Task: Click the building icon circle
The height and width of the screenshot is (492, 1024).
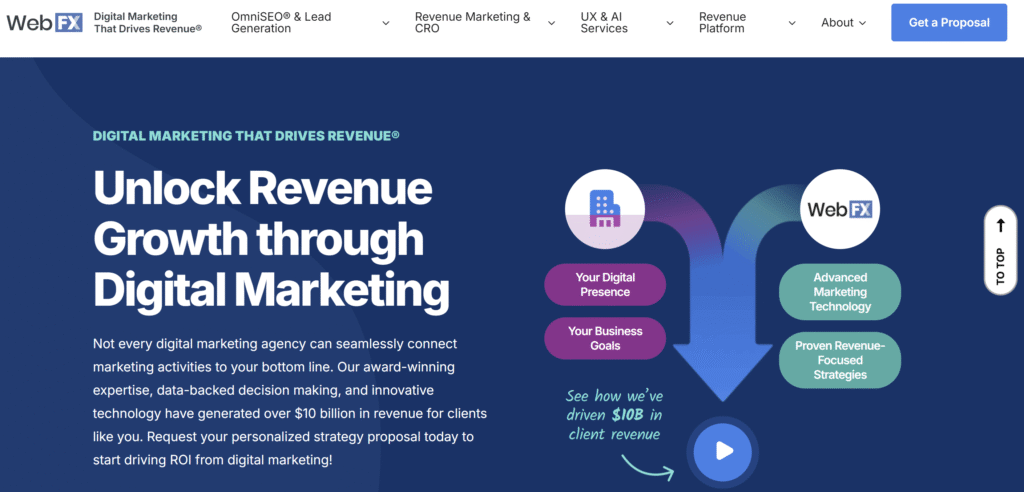Action: 605,209
